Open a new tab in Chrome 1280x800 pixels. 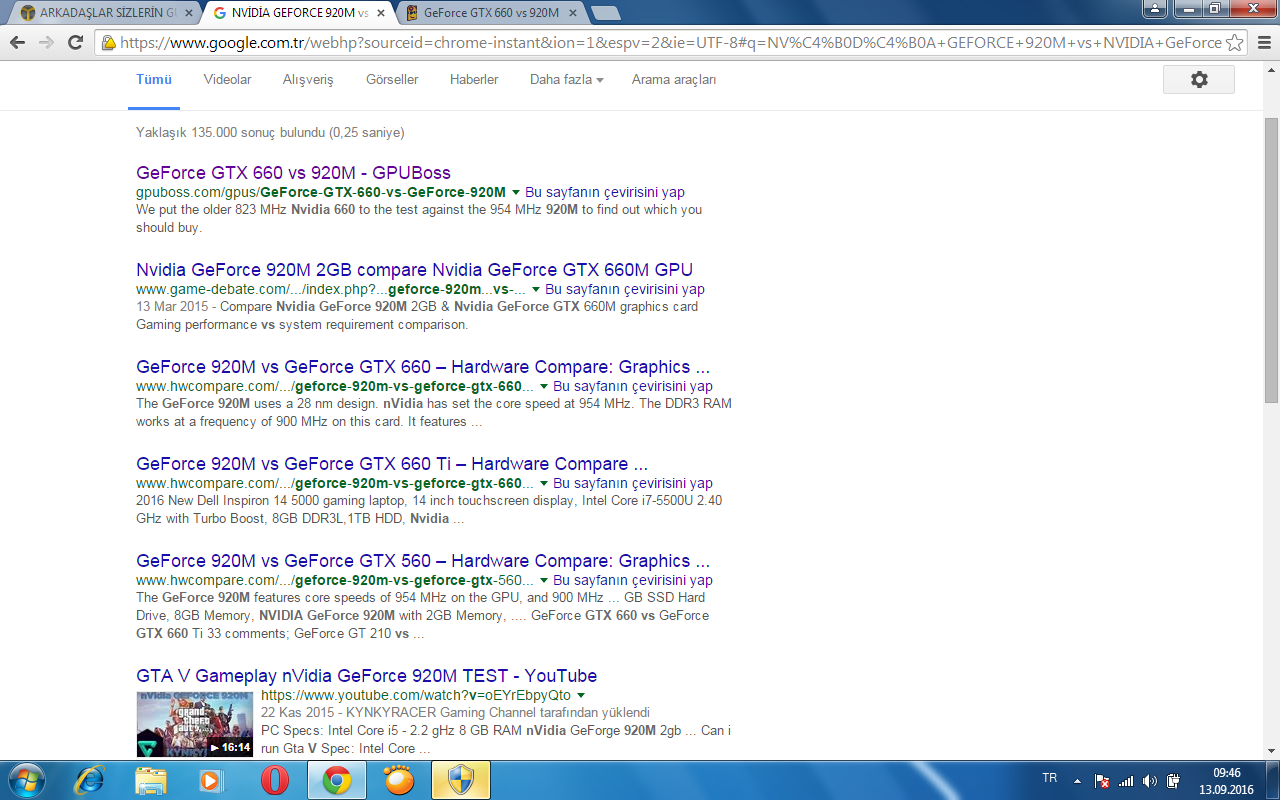click(x=606, y=13)
